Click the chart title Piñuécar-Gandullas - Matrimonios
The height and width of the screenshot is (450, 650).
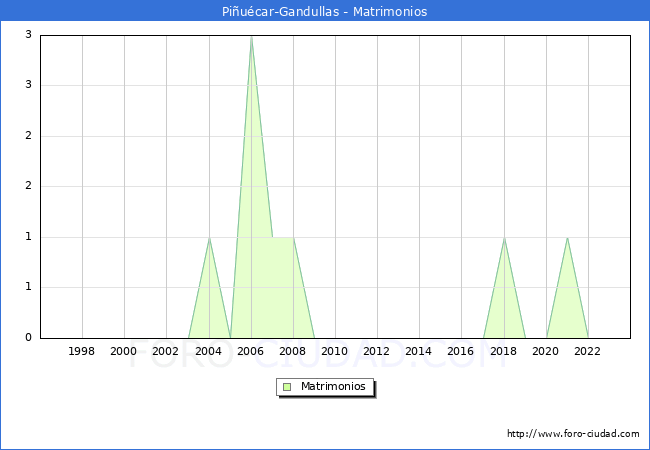point(325,12)
